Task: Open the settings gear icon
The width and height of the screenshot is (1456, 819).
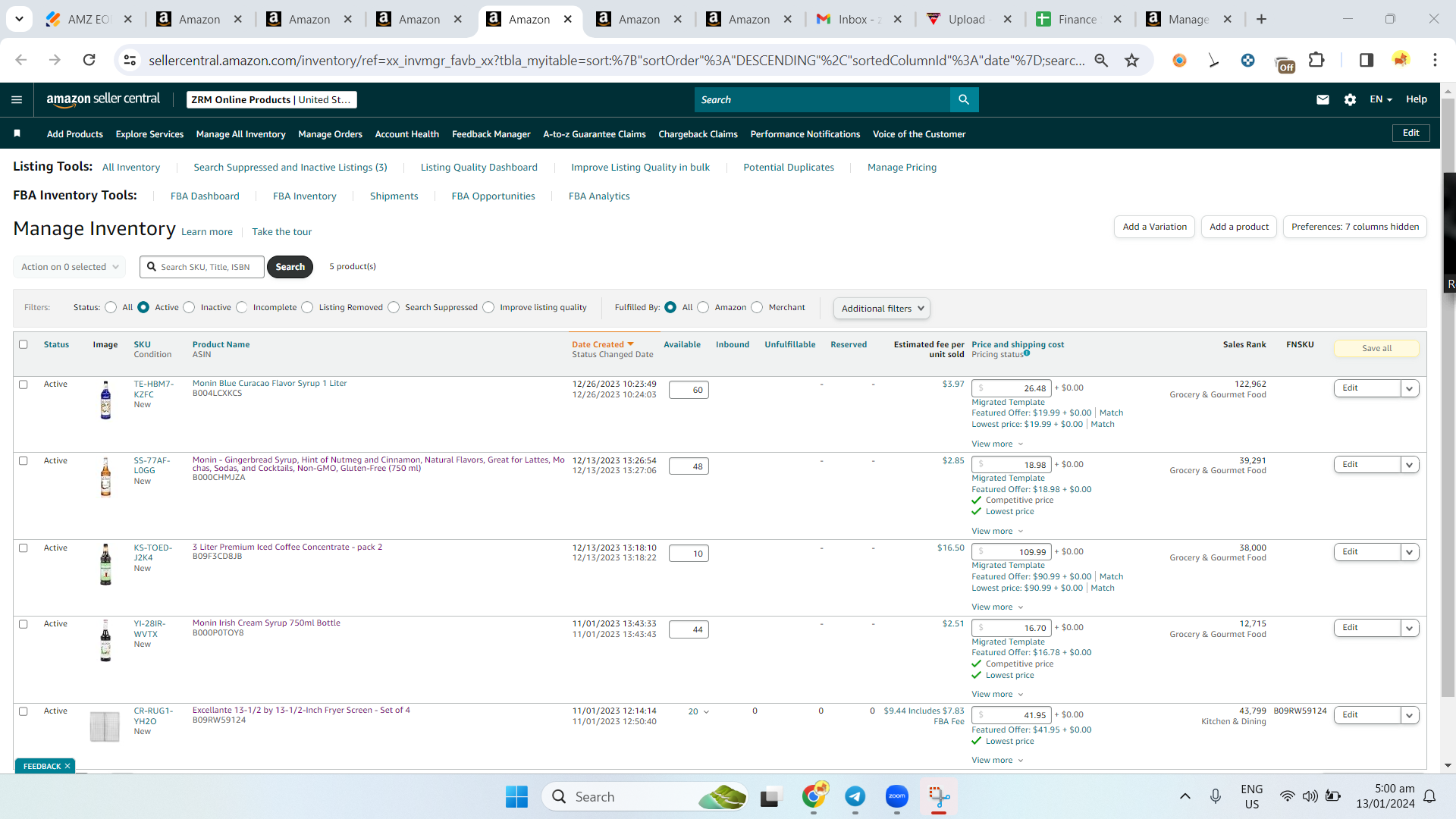Action: tap(1350, 99)
